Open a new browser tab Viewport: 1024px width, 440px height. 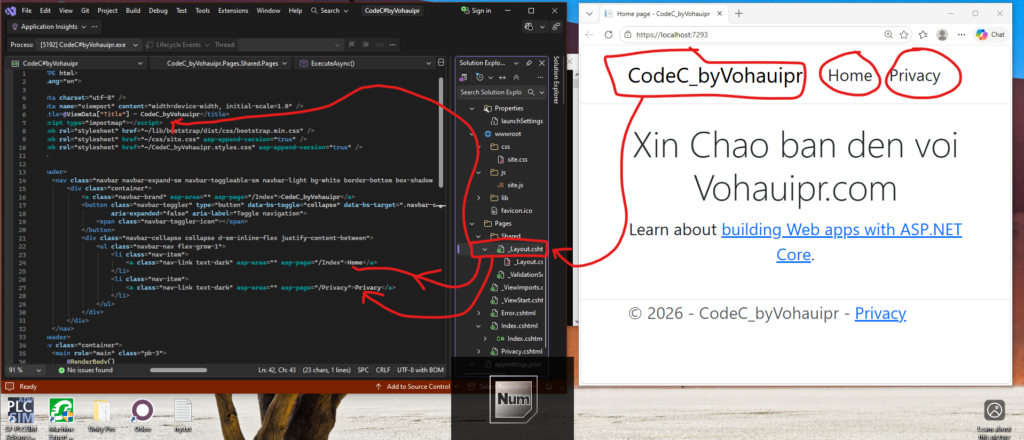739,13
